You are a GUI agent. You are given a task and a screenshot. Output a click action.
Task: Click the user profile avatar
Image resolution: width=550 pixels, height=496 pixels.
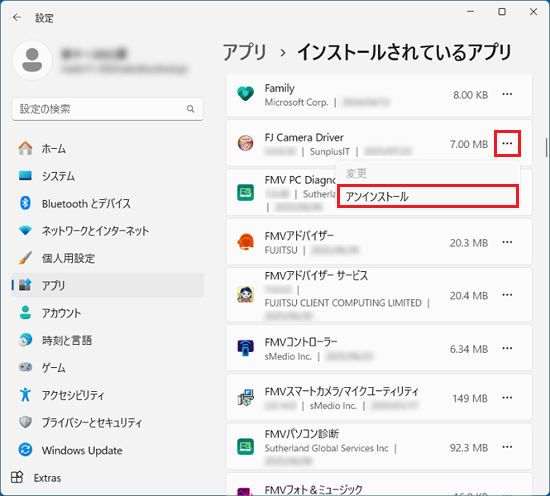tap(32, 60)
